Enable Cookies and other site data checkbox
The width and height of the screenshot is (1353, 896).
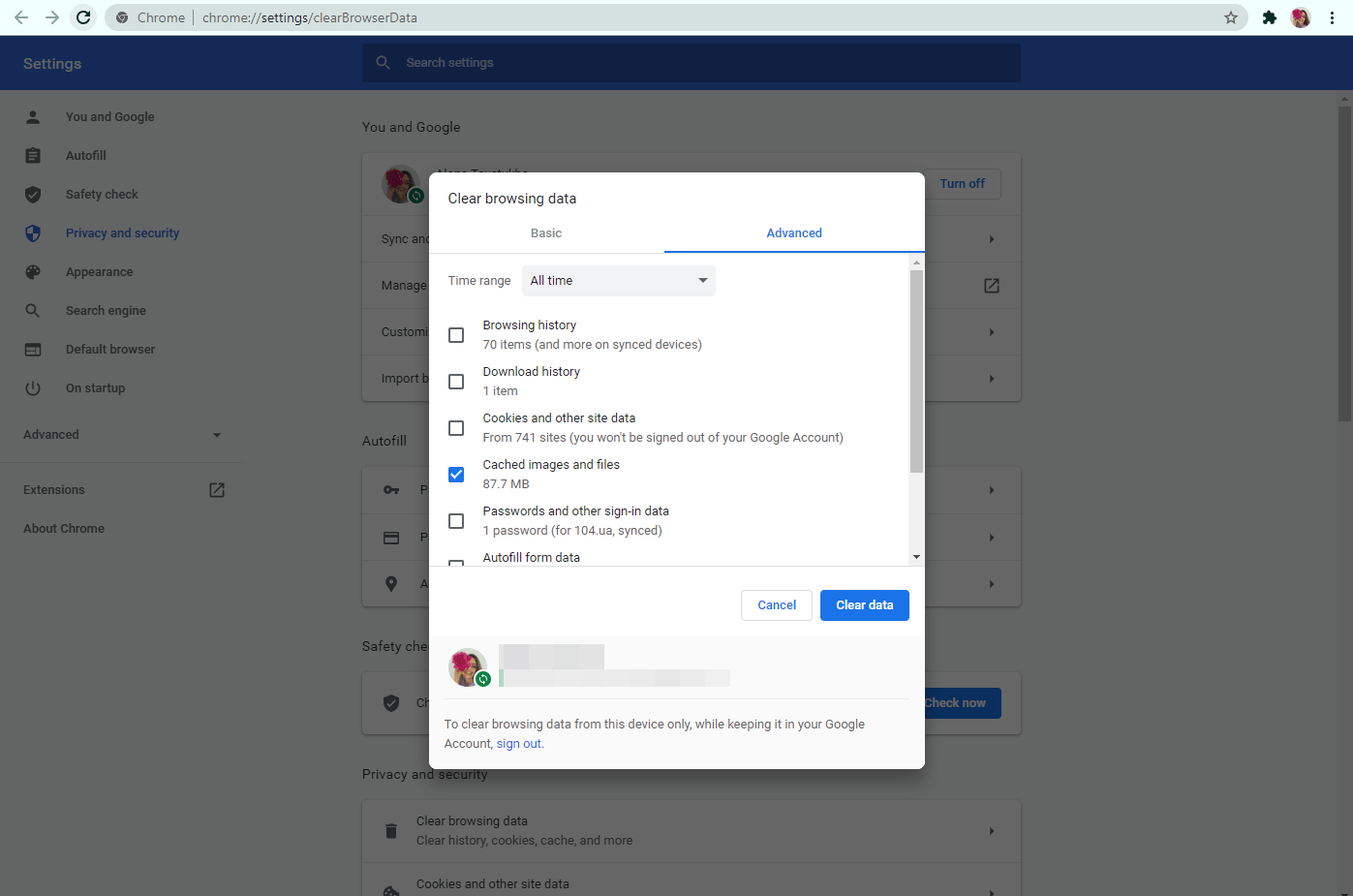pyautogui.click(x=456, y=428)
